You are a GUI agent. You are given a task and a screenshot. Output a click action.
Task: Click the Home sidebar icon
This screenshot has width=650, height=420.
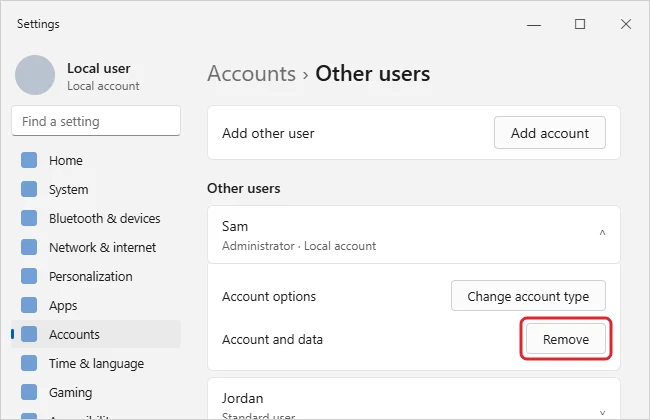[29, 160]
